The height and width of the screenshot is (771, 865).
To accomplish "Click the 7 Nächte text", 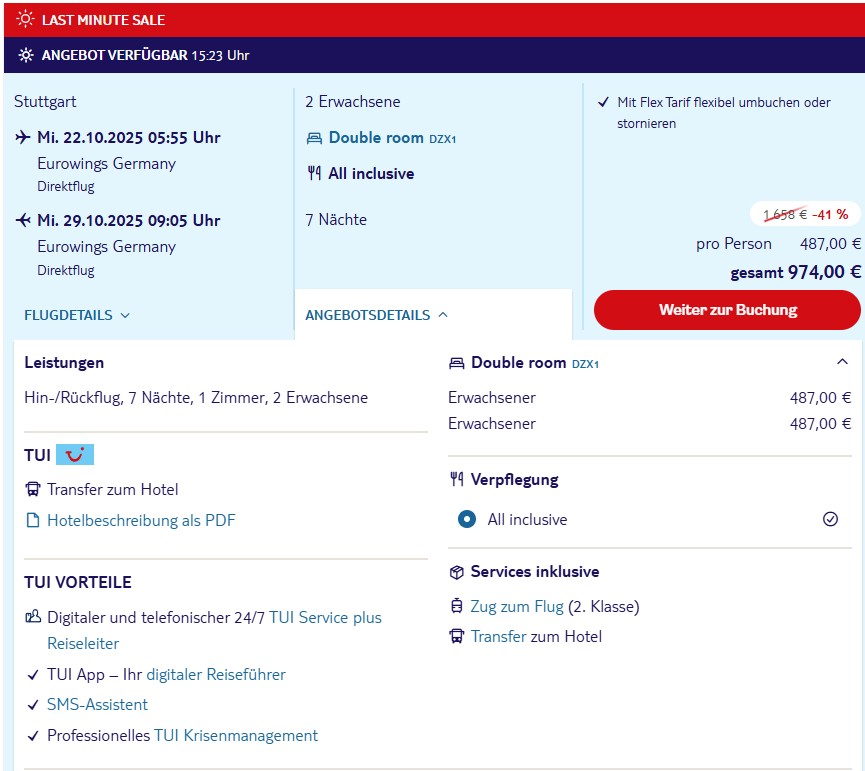I will [x=336, y=219].
